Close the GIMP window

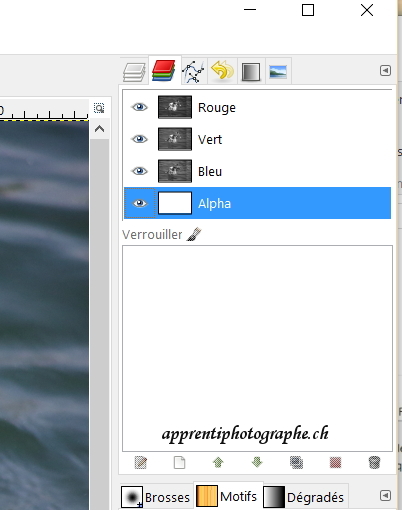(367, 10)
